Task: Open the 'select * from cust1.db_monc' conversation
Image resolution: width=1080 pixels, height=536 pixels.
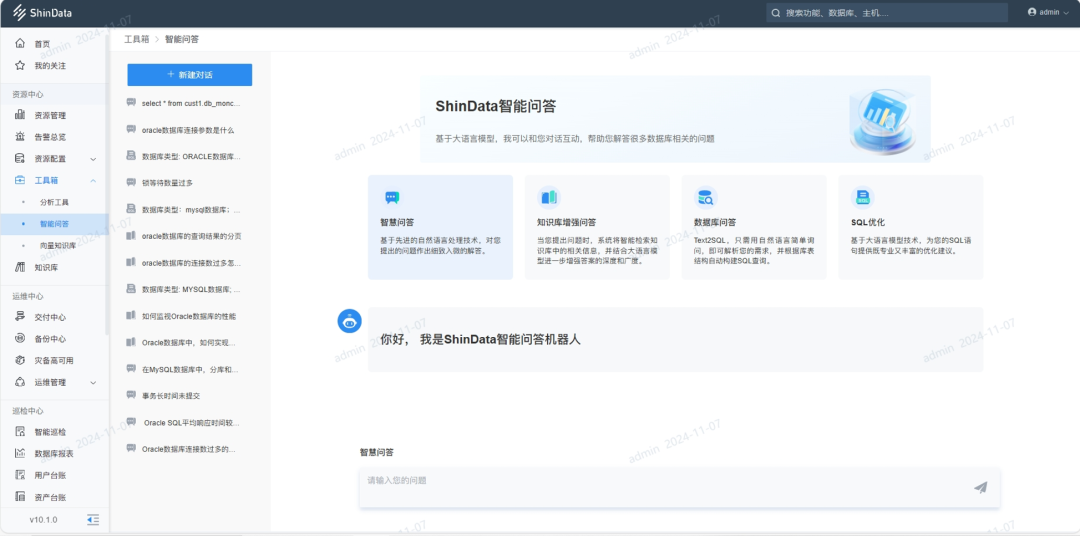Action: (189, 103)
